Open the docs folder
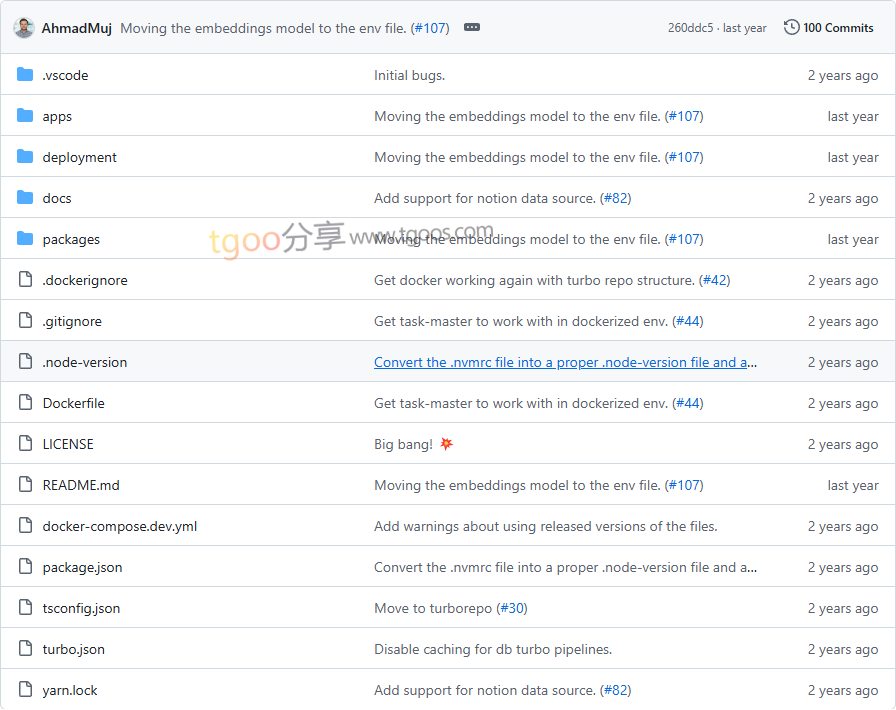The image size is (896, 710). click(56, 198)
